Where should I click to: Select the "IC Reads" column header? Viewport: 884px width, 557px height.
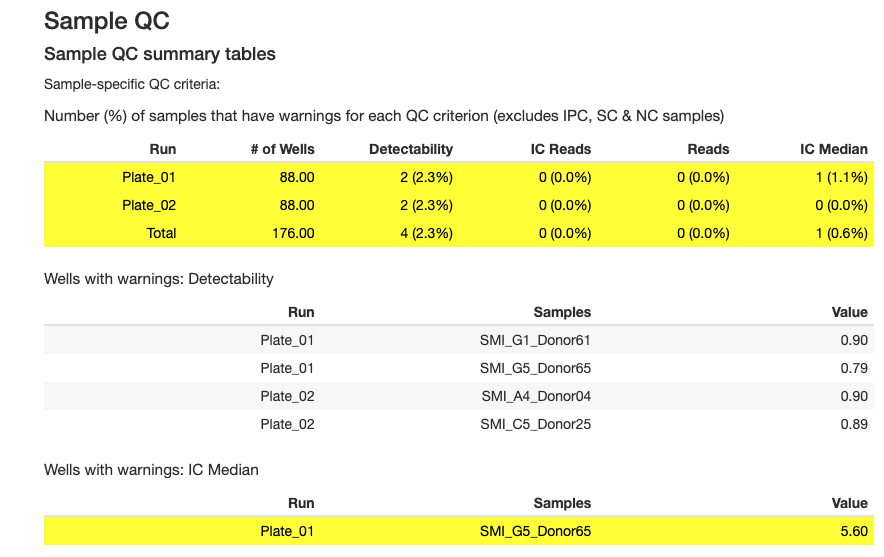point(561,149)
